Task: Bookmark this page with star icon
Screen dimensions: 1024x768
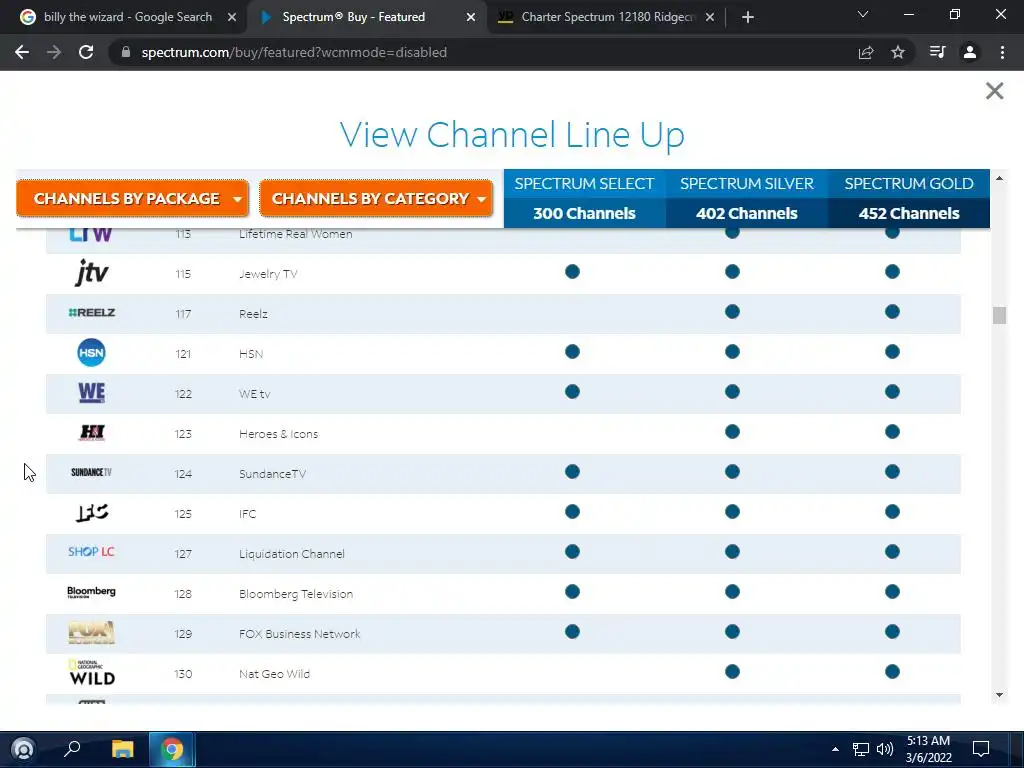Action: tap(898, 52)
